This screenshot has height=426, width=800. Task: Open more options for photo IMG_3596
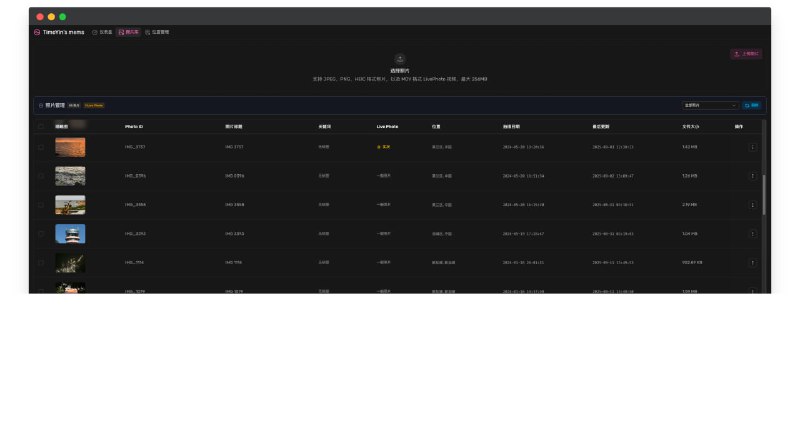[x=752, y=176]
